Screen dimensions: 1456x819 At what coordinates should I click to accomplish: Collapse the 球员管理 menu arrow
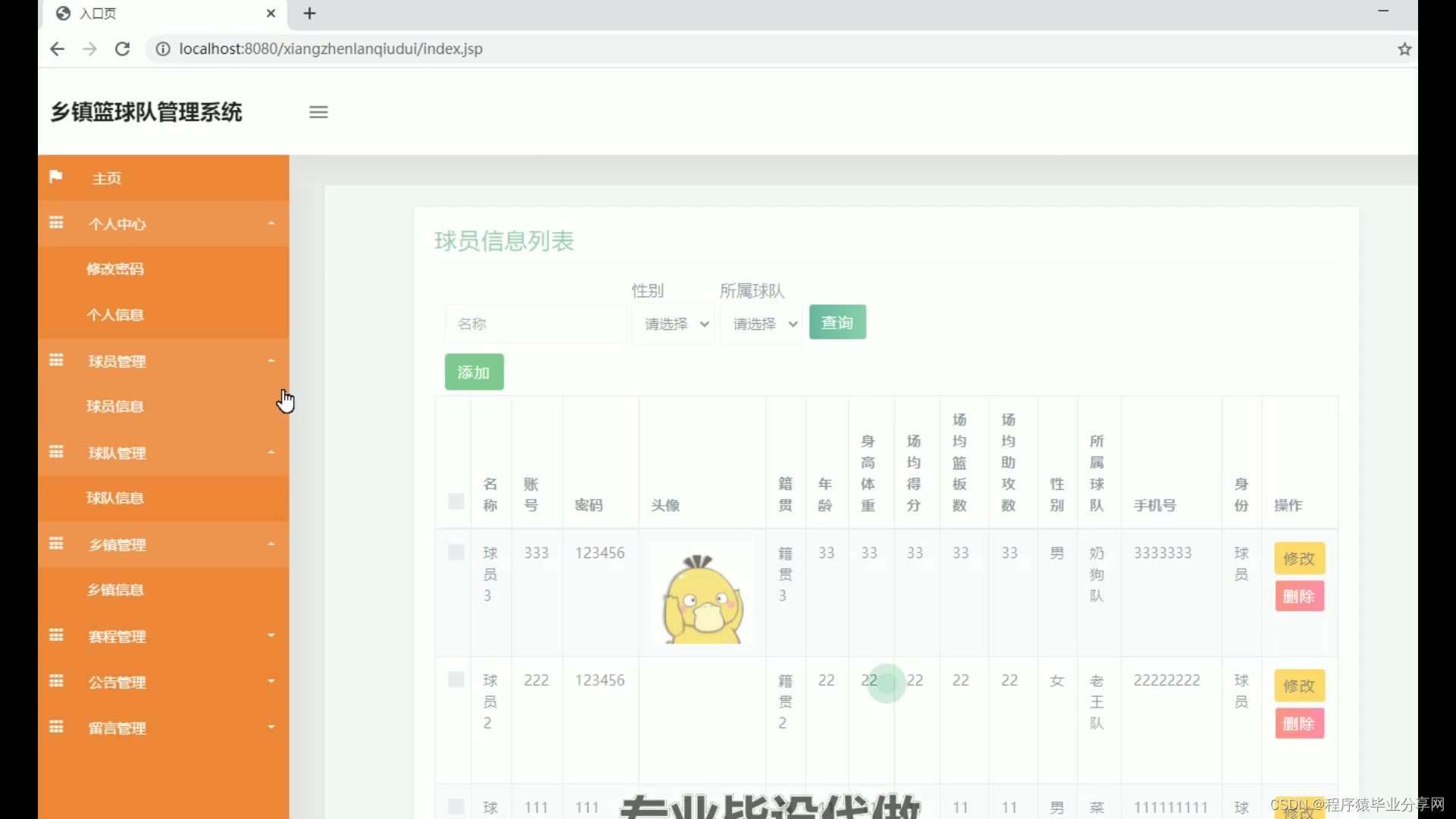(271, 360)
